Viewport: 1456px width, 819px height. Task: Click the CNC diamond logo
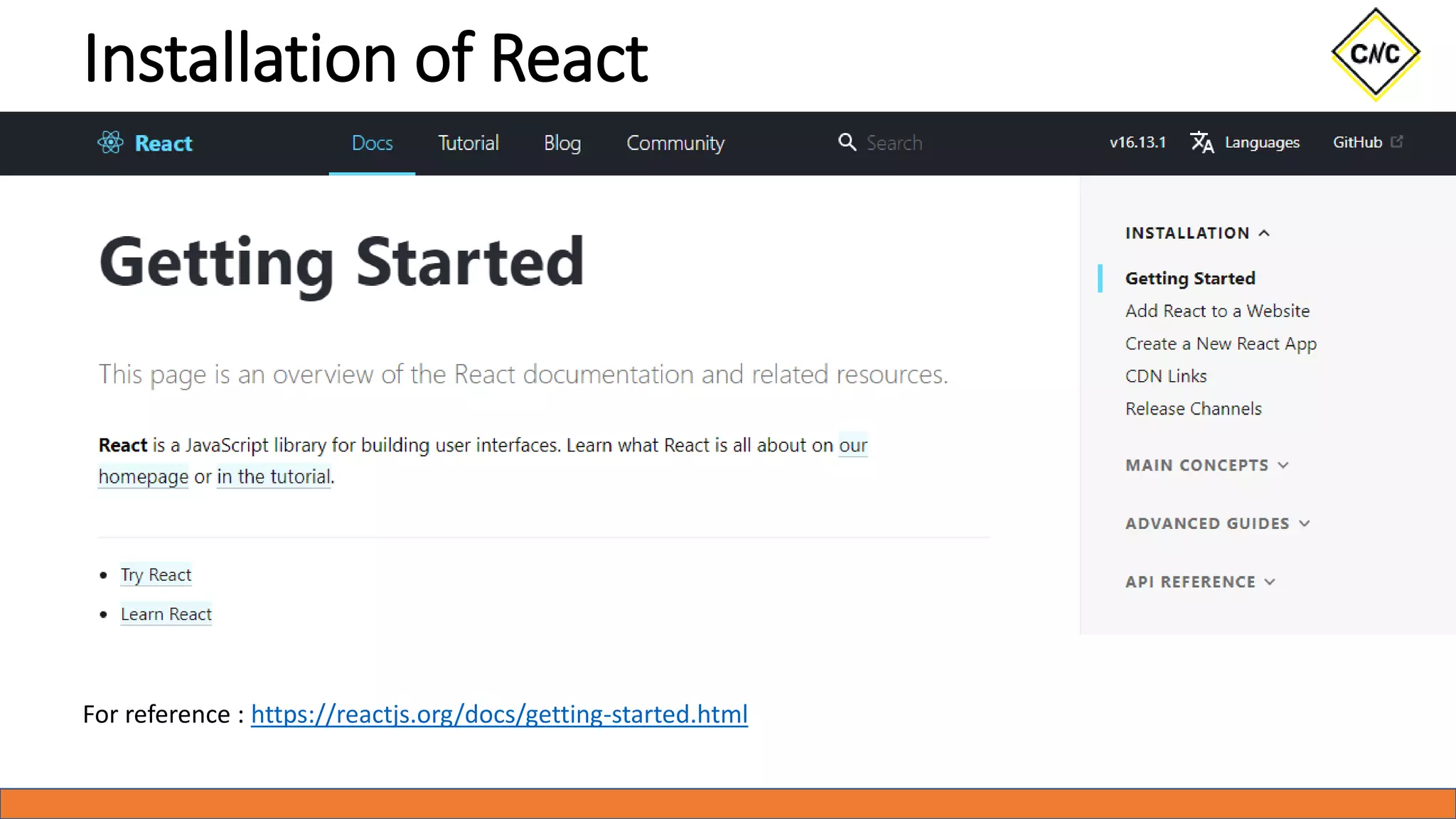[x=1375, y=54]
